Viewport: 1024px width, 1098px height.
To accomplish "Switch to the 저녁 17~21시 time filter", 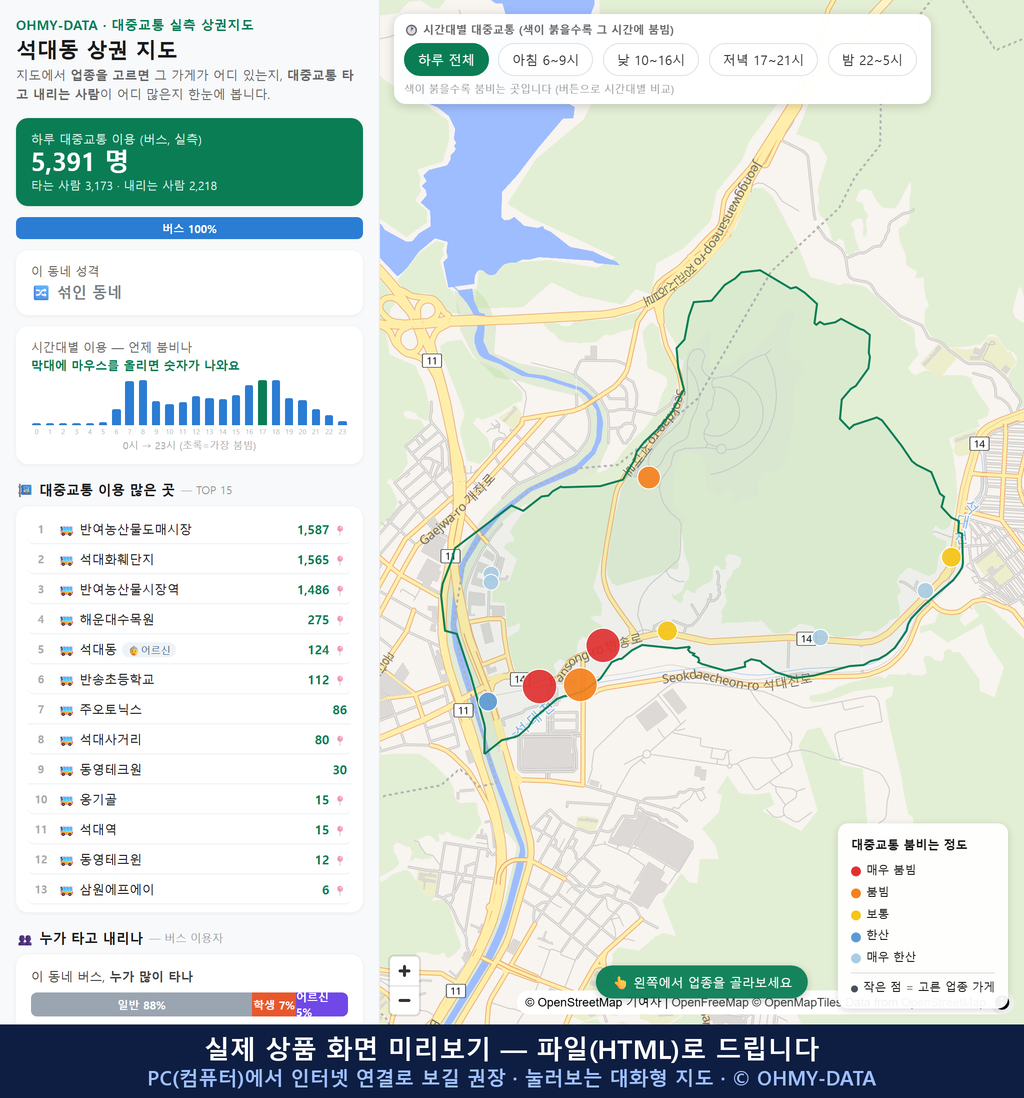I will pyautogui.click(x=763, y=60).
